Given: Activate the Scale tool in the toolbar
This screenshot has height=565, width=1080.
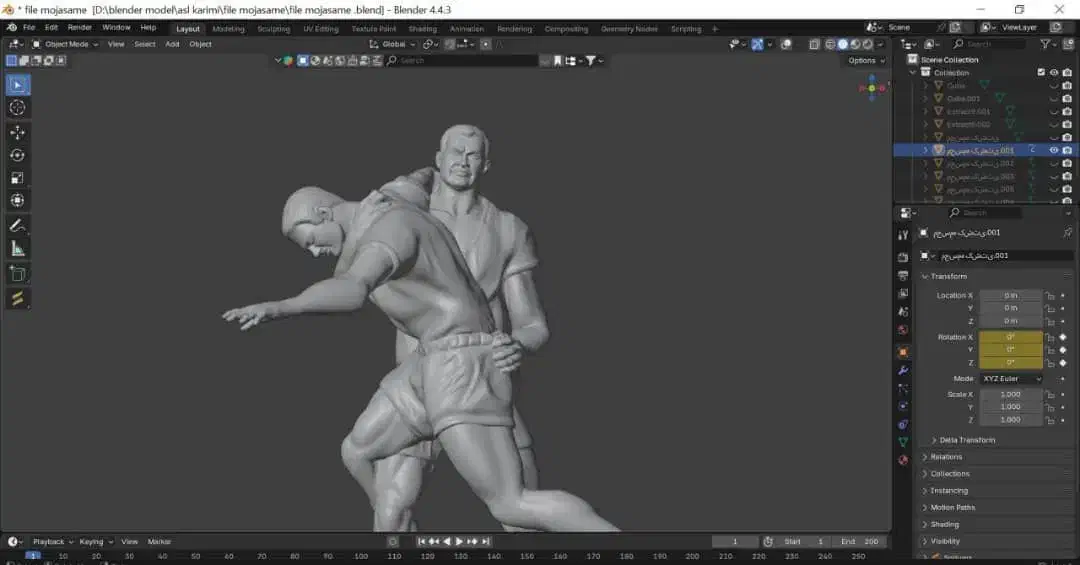Looking at the screenshot, I should click(18, 178).
